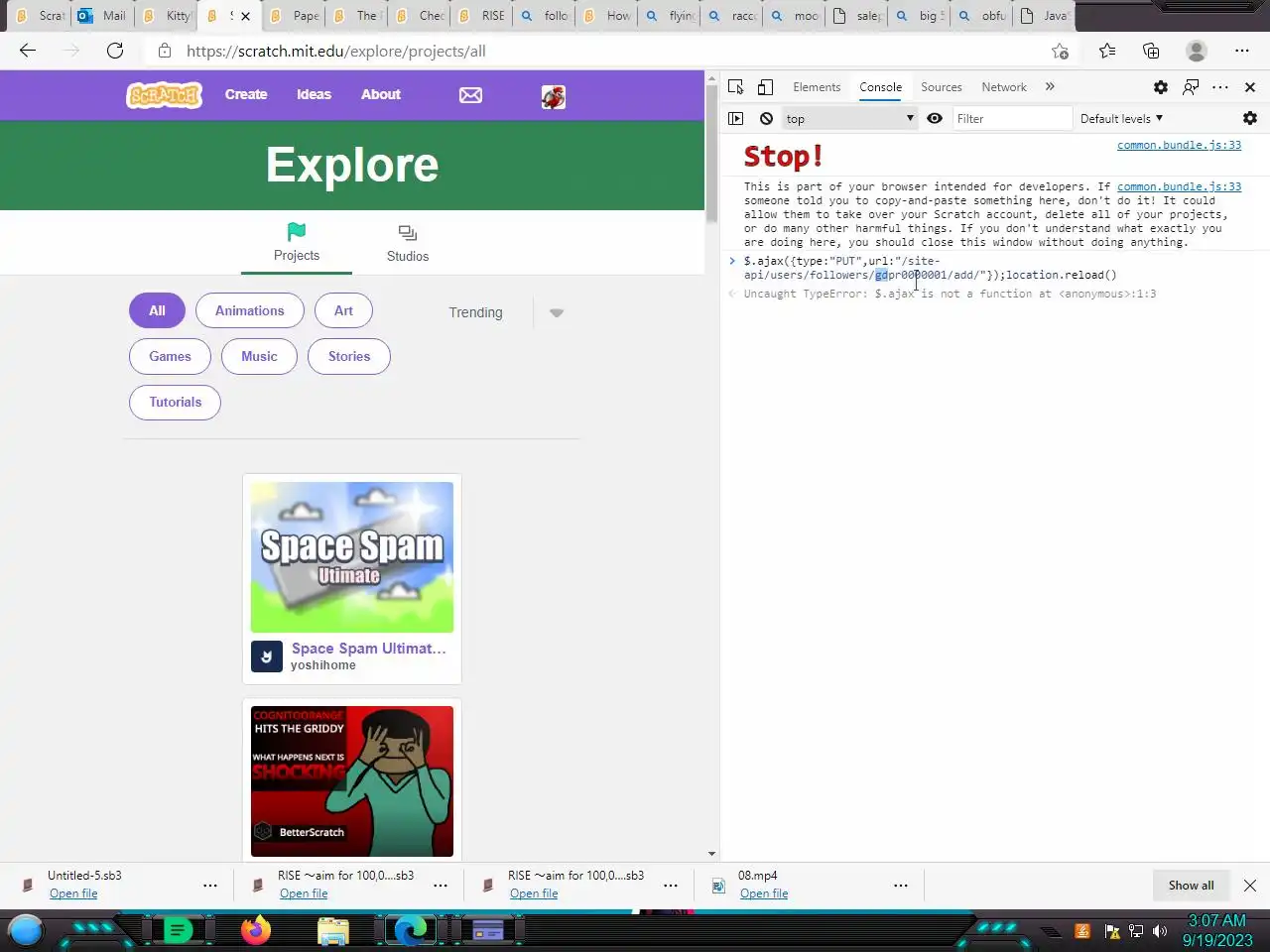The height and width of the screenshot is (952, 1270).
Task: Select the Console tab
Action: [881, 87]
